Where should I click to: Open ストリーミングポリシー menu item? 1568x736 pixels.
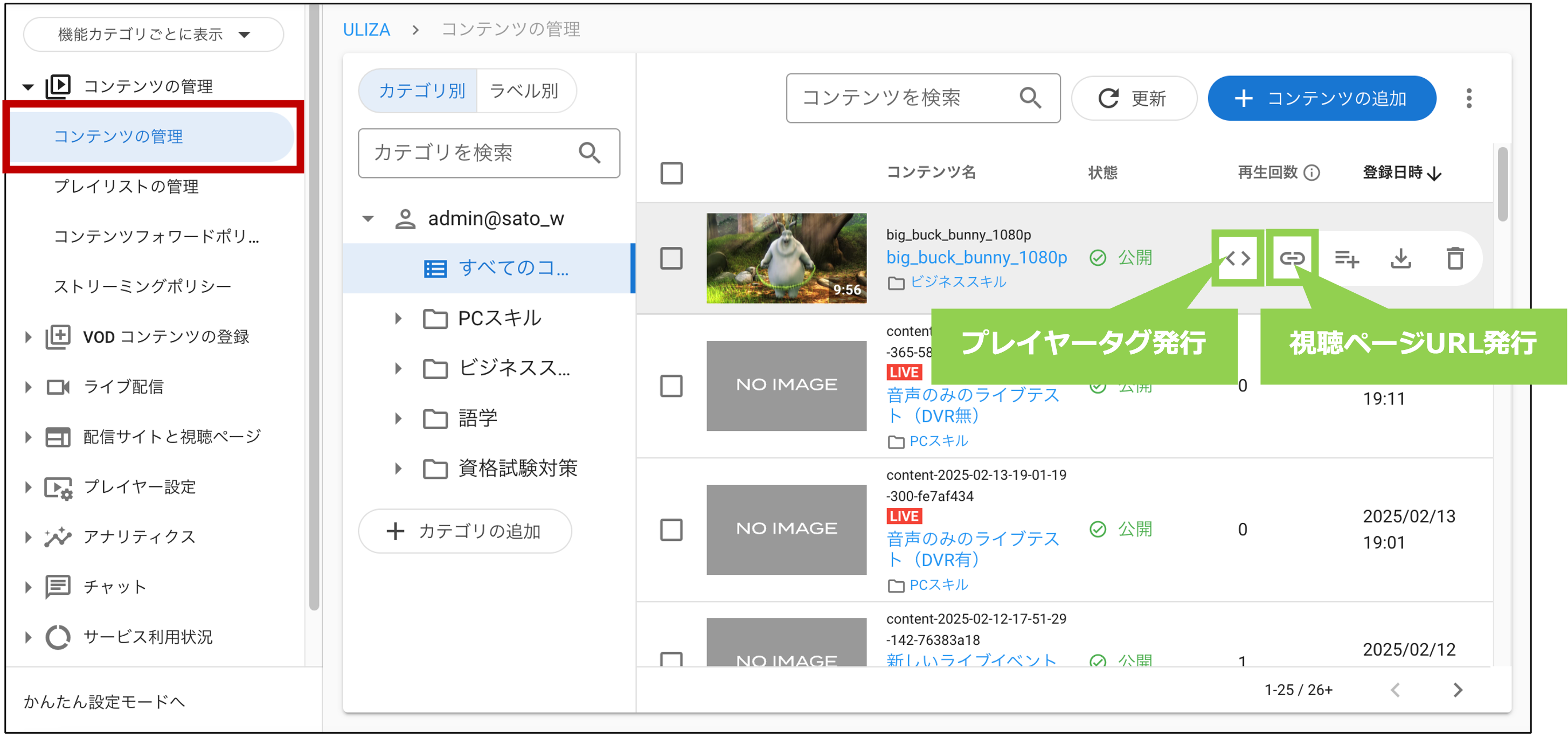[x=142, y=286]
